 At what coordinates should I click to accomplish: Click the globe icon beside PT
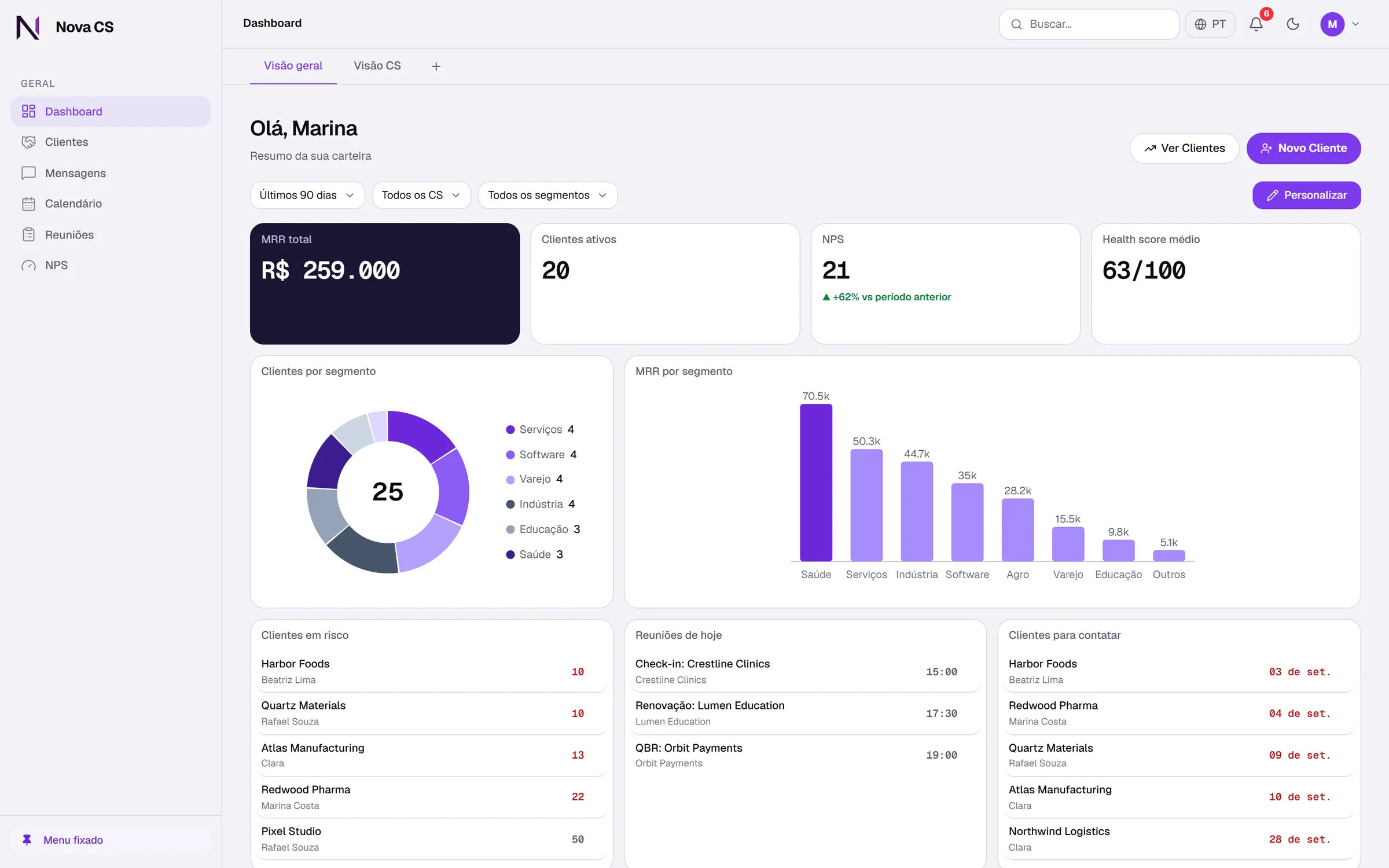(x=1201, y=24)
